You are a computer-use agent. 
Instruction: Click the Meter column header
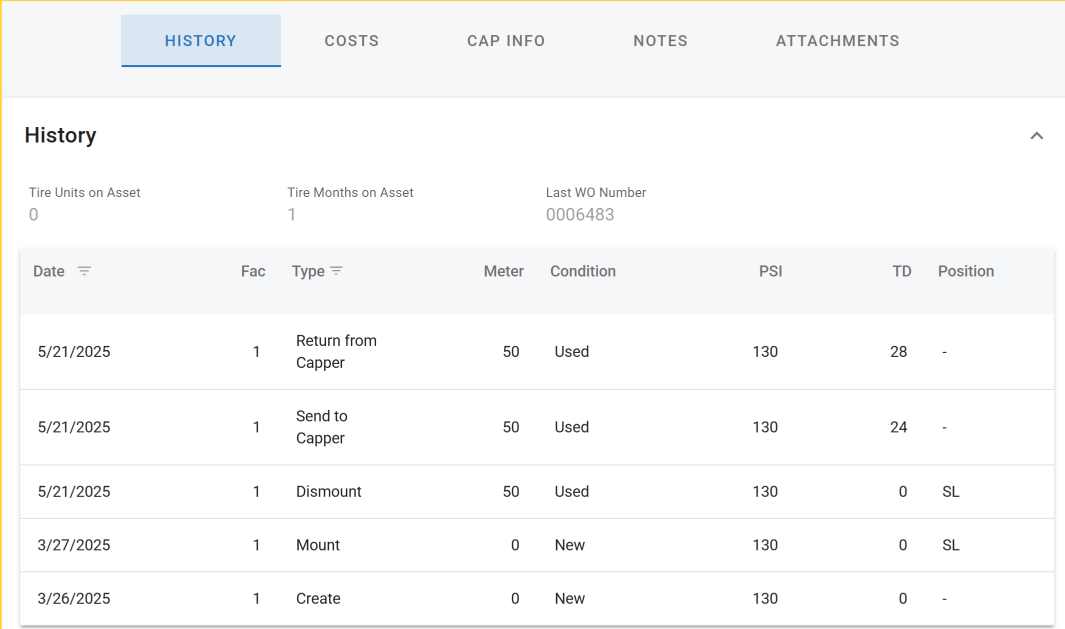(503, 271)
